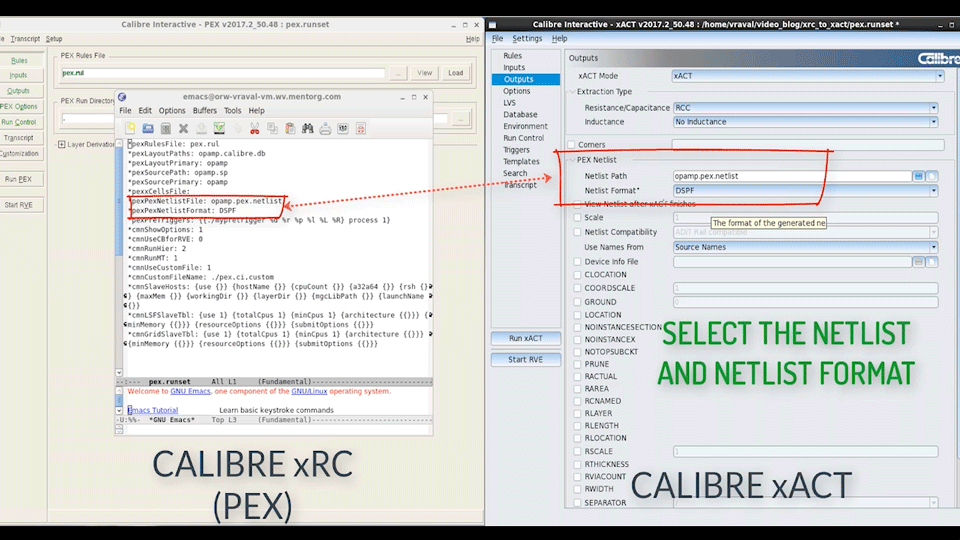
Task: Open the Settings menu in xACT window
Action: pyautogui.click(x=527, y=39)
